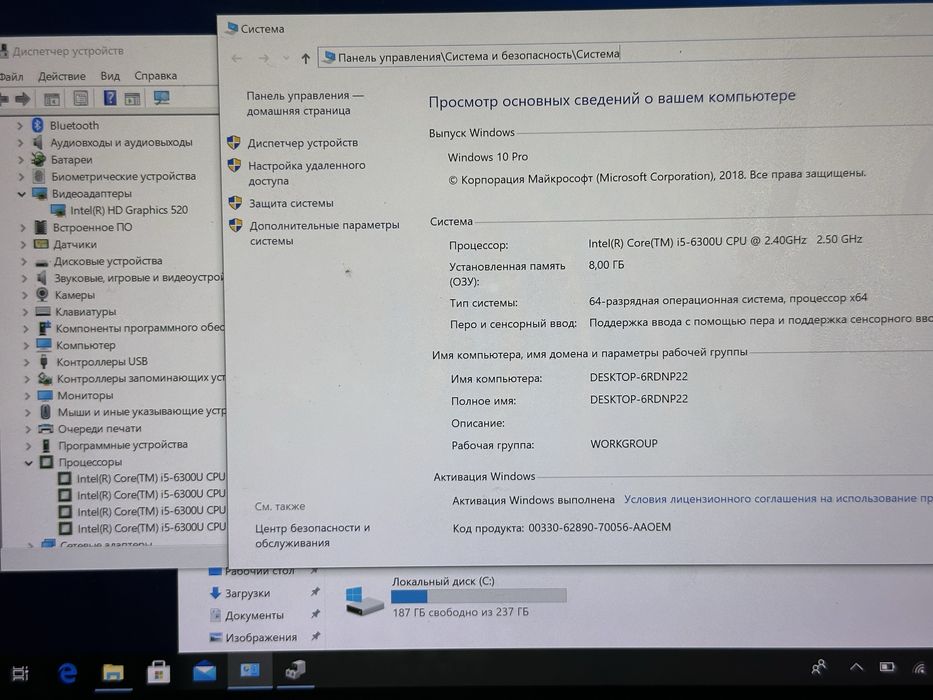Open the Действие menu in Device Manager

62,76
